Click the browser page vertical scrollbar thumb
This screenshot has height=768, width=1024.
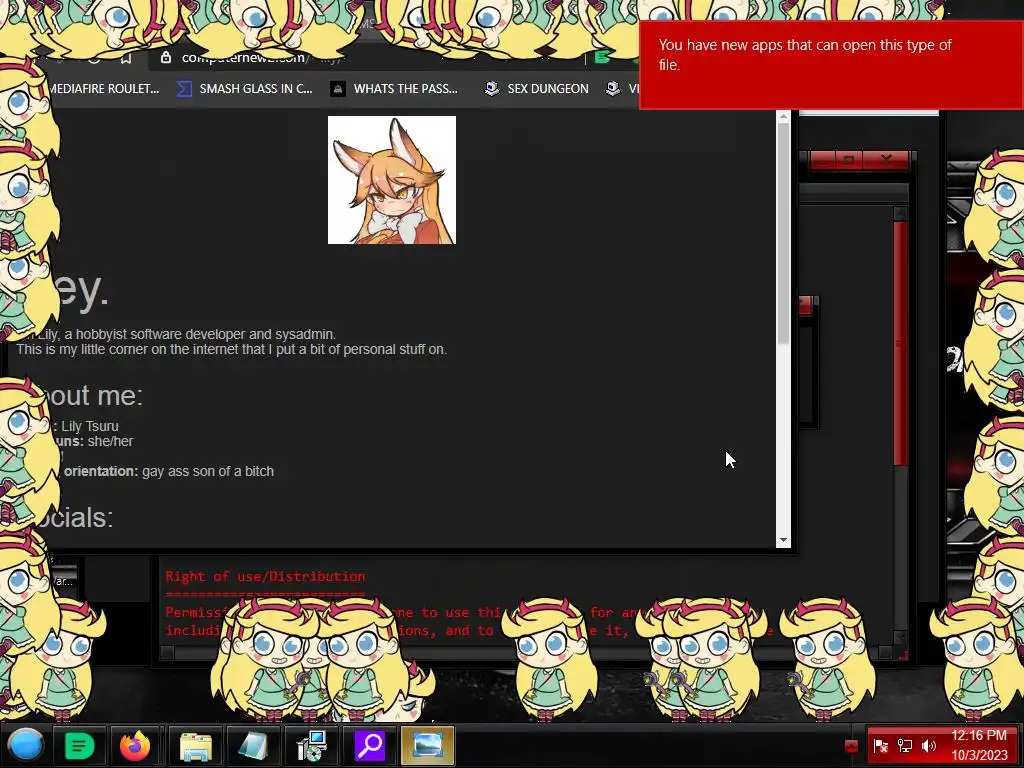(783, 234)
